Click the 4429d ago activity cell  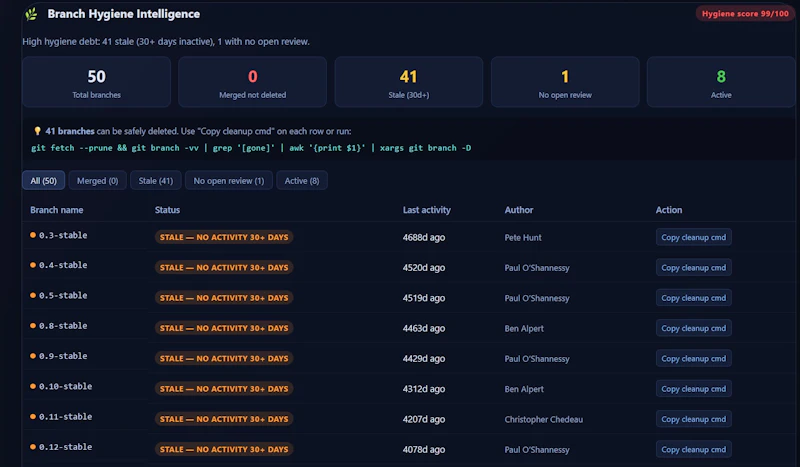point(424,359)
